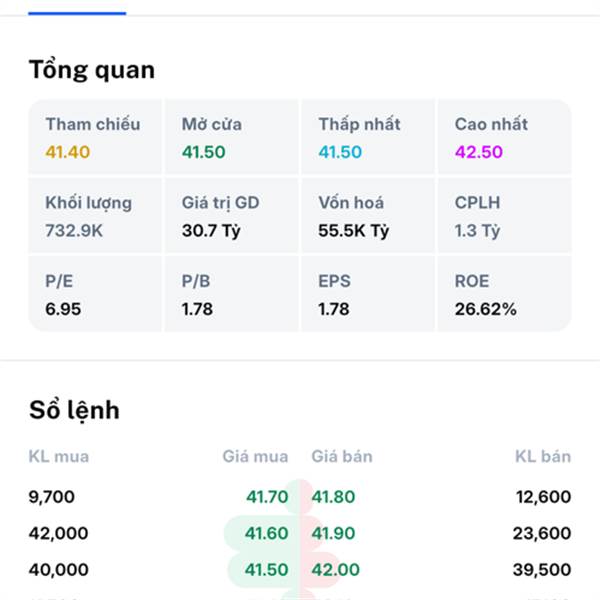
Task: Pick bid price 41.60 in order book
Action: click(x=266, y=533)
